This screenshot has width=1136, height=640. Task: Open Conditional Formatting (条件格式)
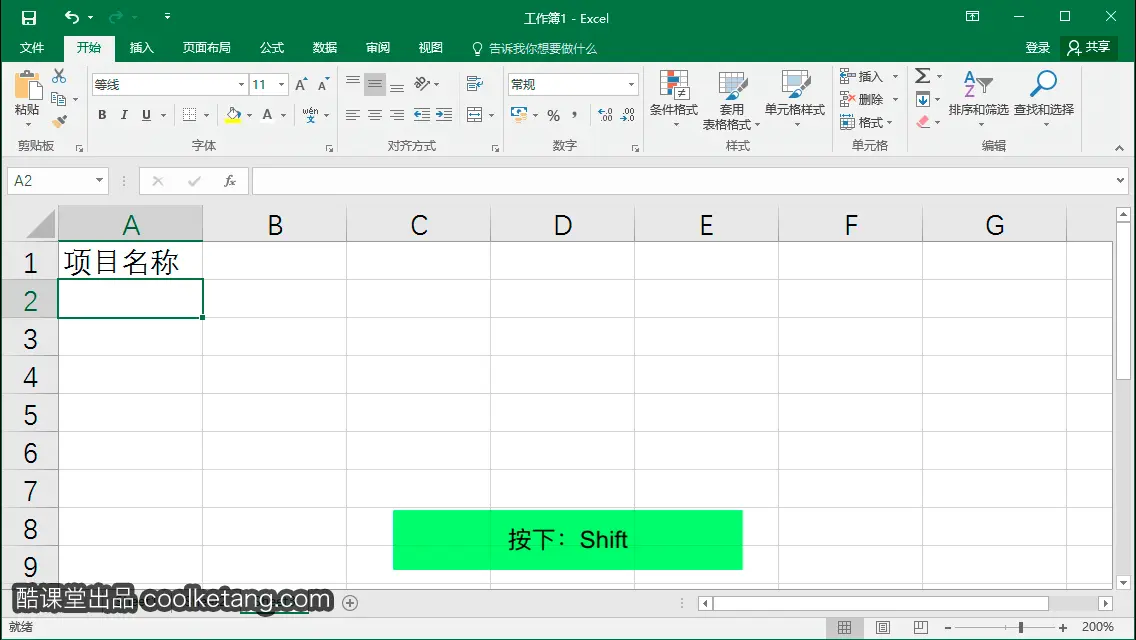[674, 99]
